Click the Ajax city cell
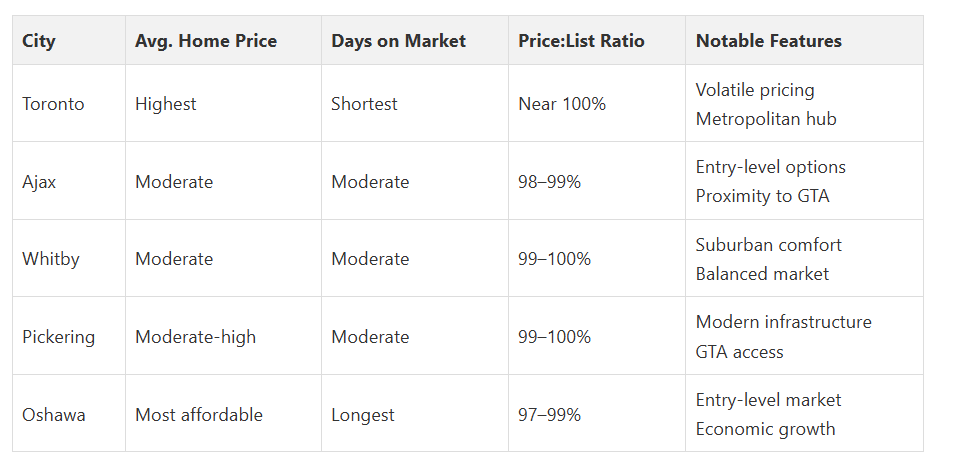The image size is (966, 463). [x=39, y=182]
